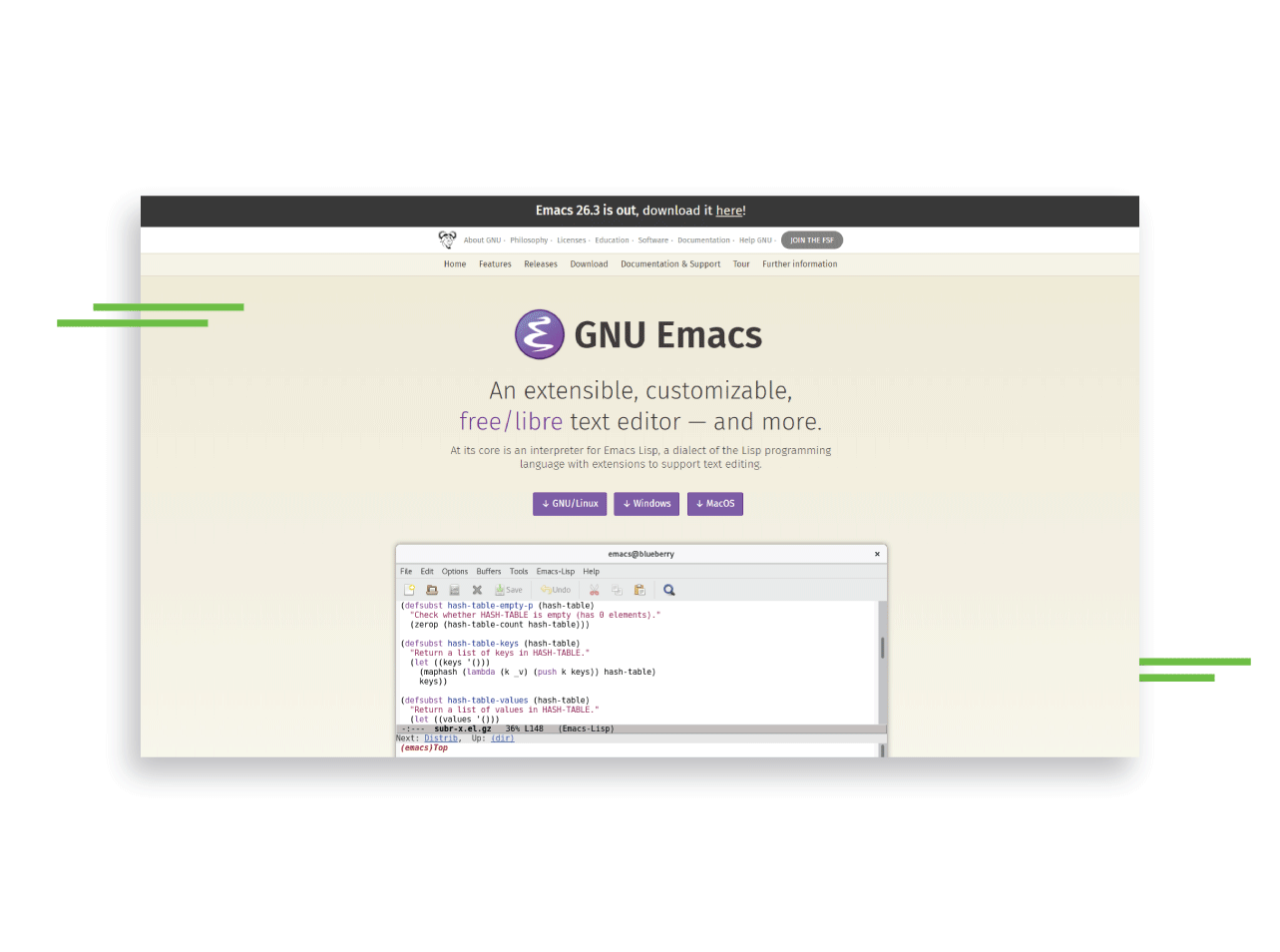The image size is (1280, 952).
Task: Click Licenses in top bar
Action: (x=572, y=240)
